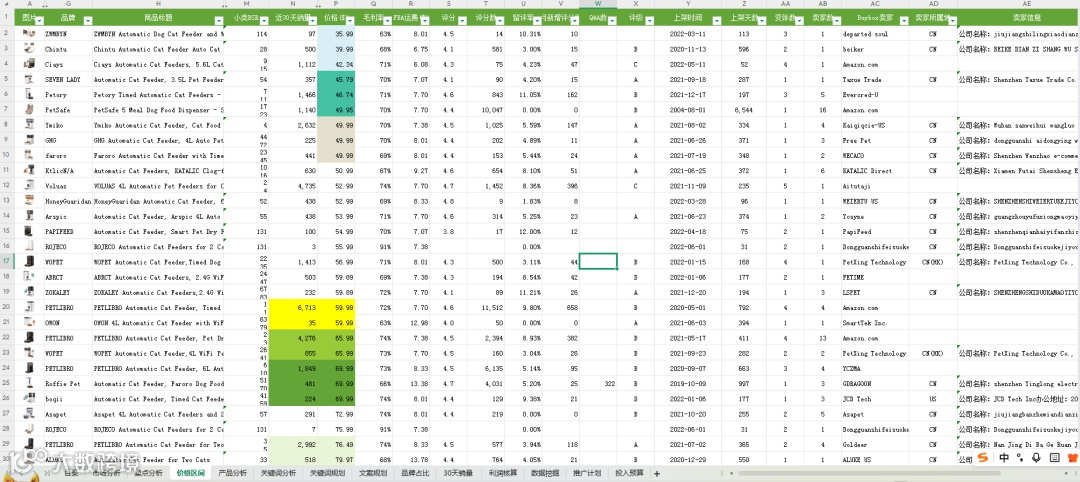This screenshot has width=1080, height=482.
Task: Open the 毛利率 column filter dropdown
Action: tap(387, 21)
